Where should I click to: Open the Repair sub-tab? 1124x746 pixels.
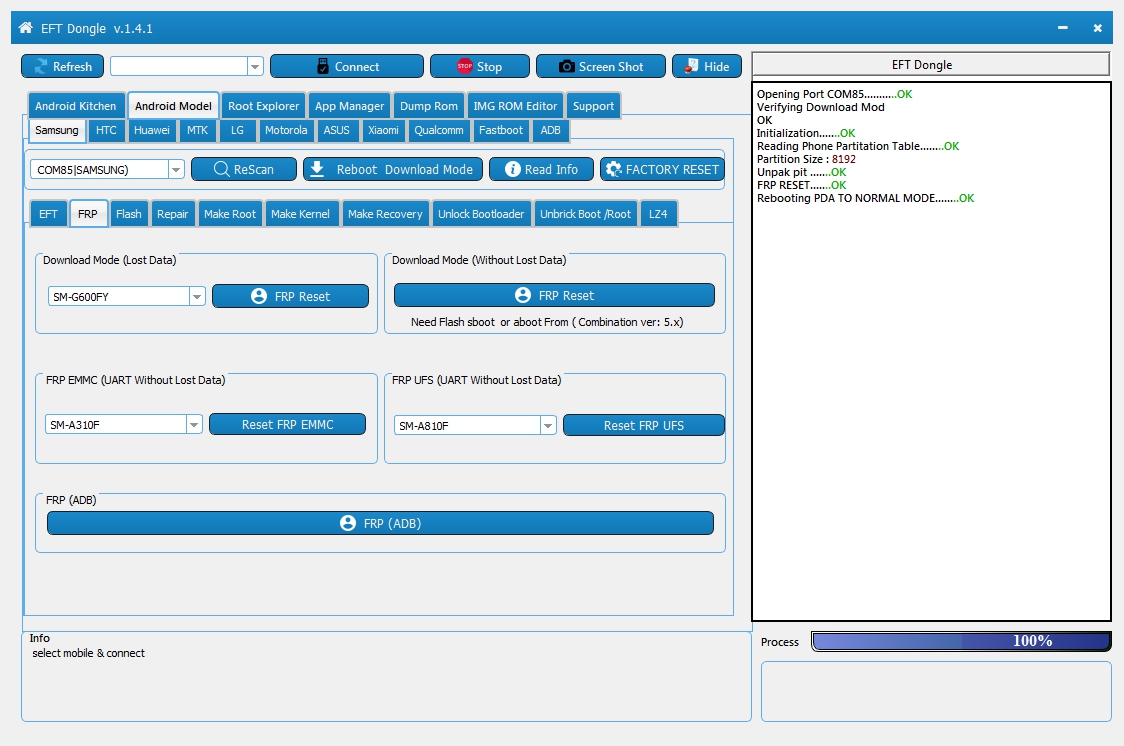coord(173,214)
